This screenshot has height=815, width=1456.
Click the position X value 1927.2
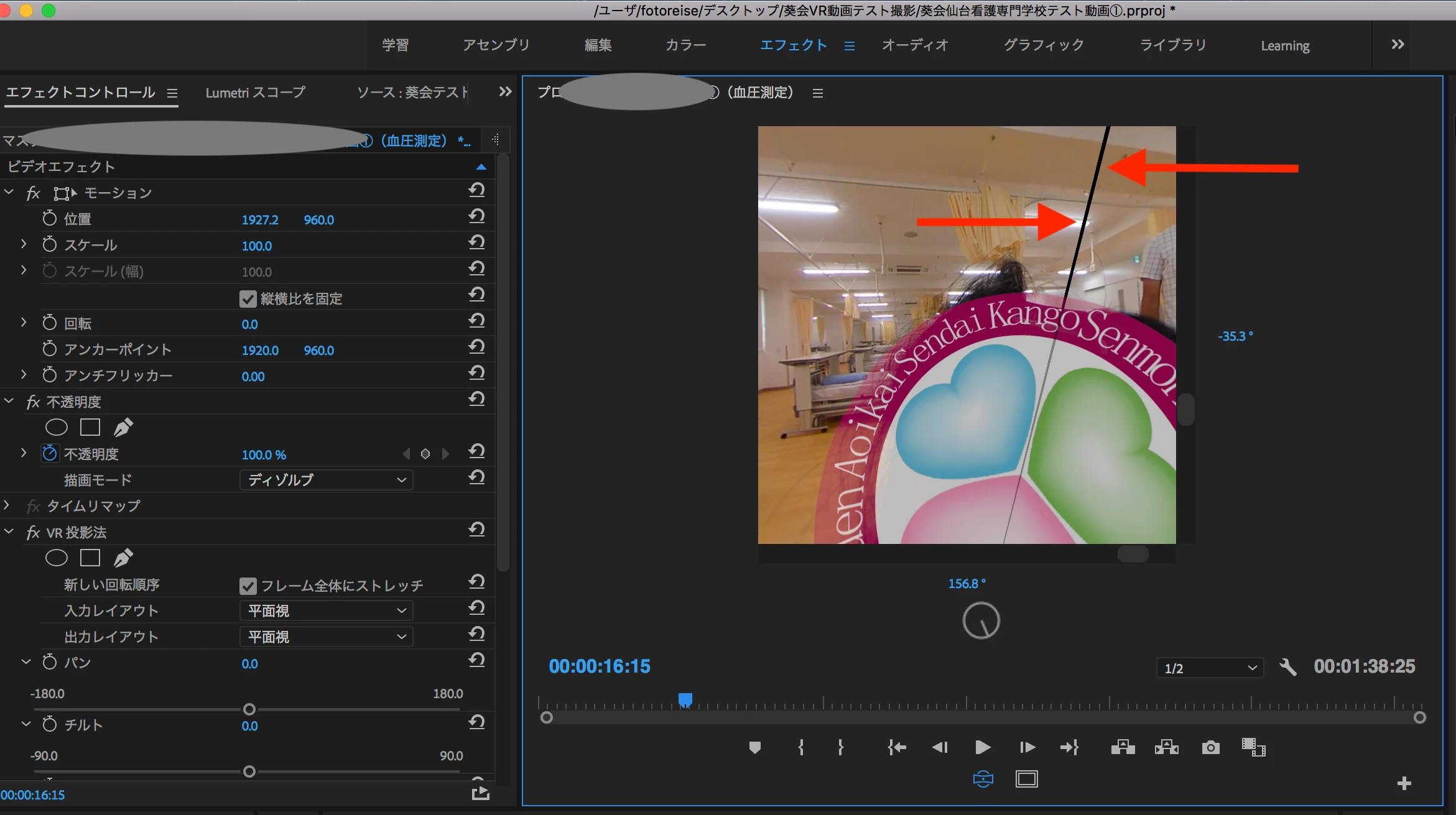(259, 220)
